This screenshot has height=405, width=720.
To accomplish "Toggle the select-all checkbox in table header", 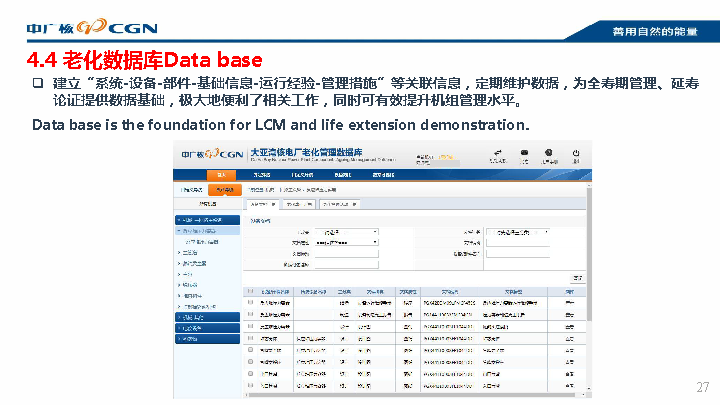I will pos(251,291).
